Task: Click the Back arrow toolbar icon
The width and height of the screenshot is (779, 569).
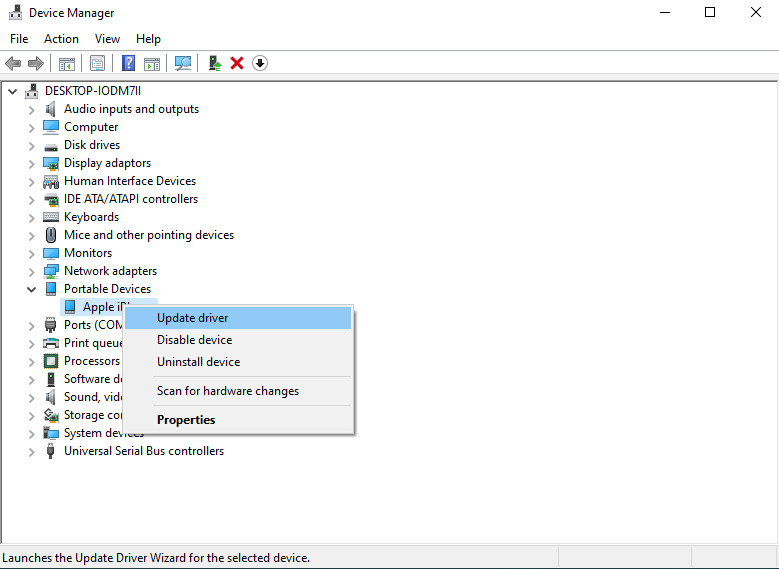Action: point(13,63)
